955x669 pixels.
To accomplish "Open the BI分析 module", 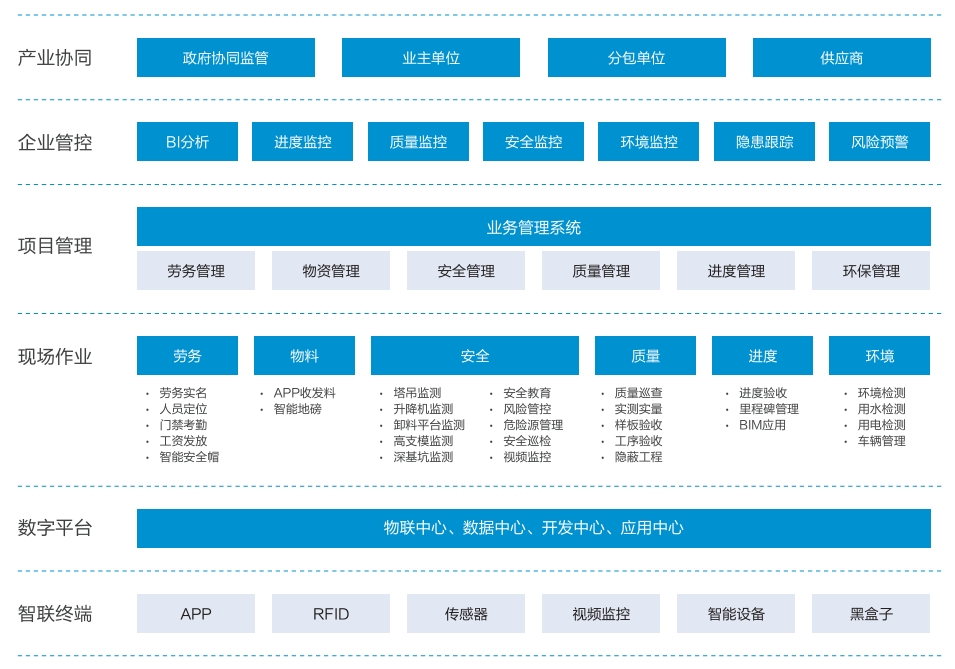I will (x=187, y=142).
